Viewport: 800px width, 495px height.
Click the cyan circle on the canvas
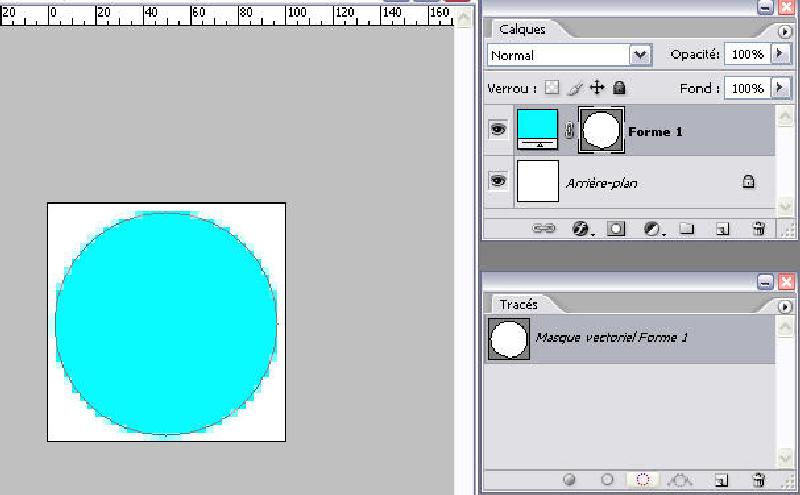tap(166, 324)
